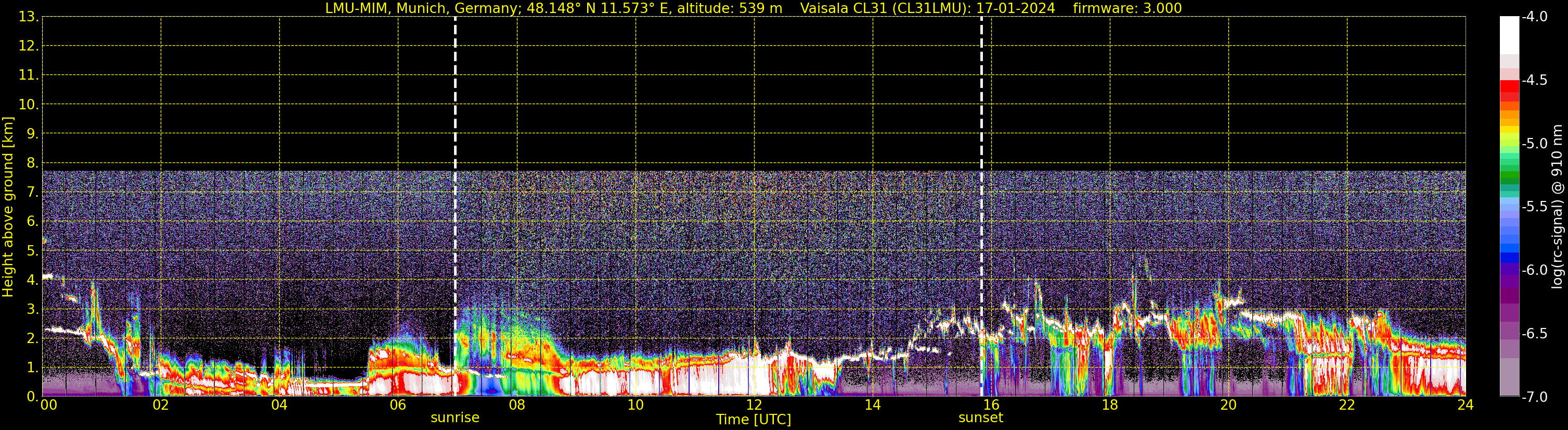
Task: Click the y-axis tick label '8'
Action: point(32,163)
